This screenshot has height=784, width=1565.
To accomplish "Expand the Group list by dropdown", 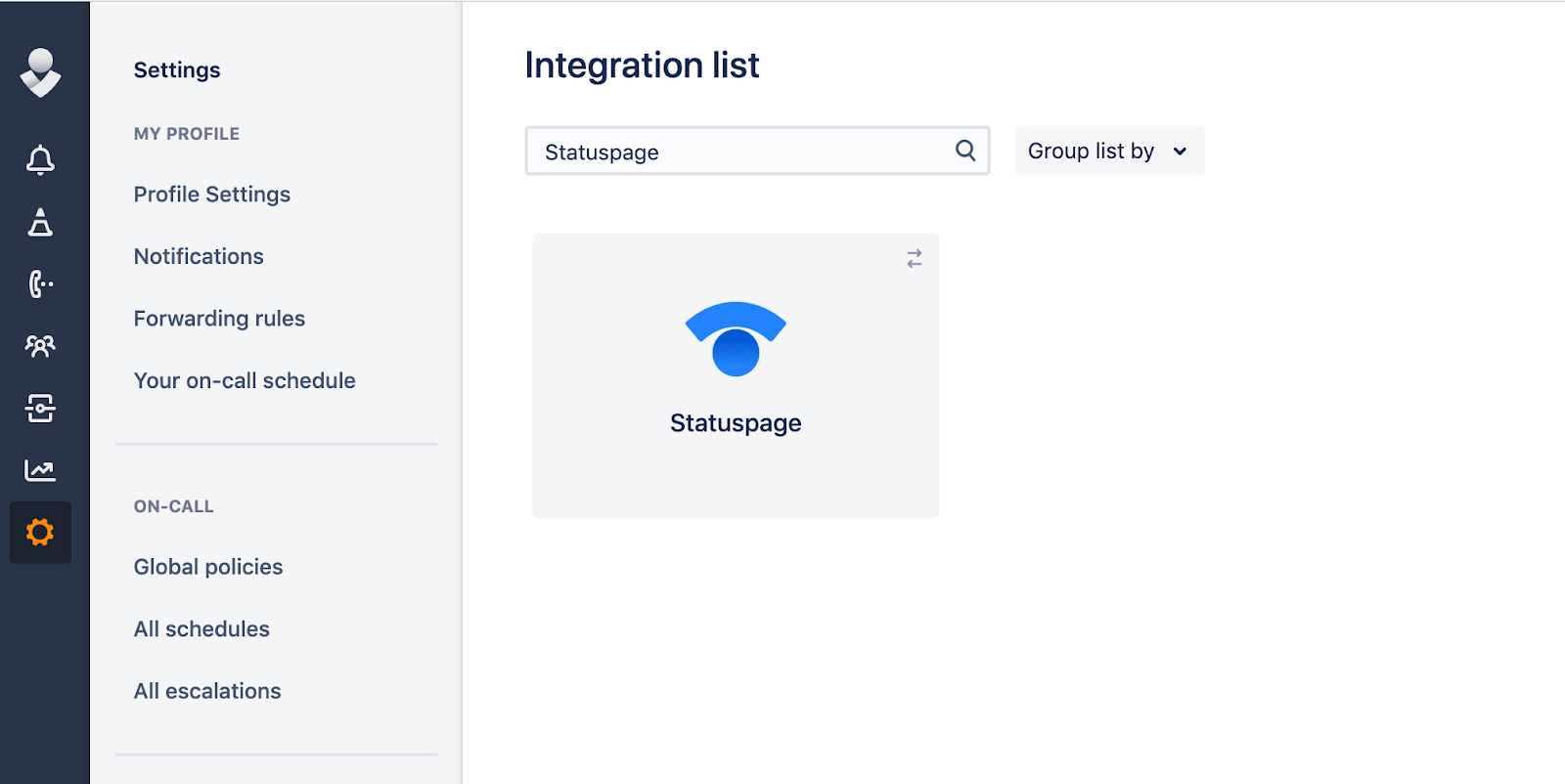I will click(x=1108, y=152).
